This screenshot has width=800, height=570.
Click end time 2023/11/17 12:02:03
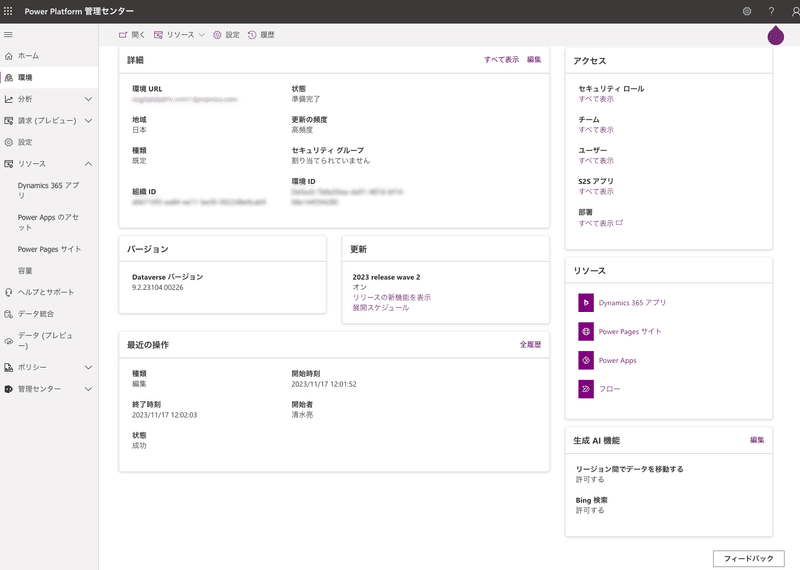[164, 415]
